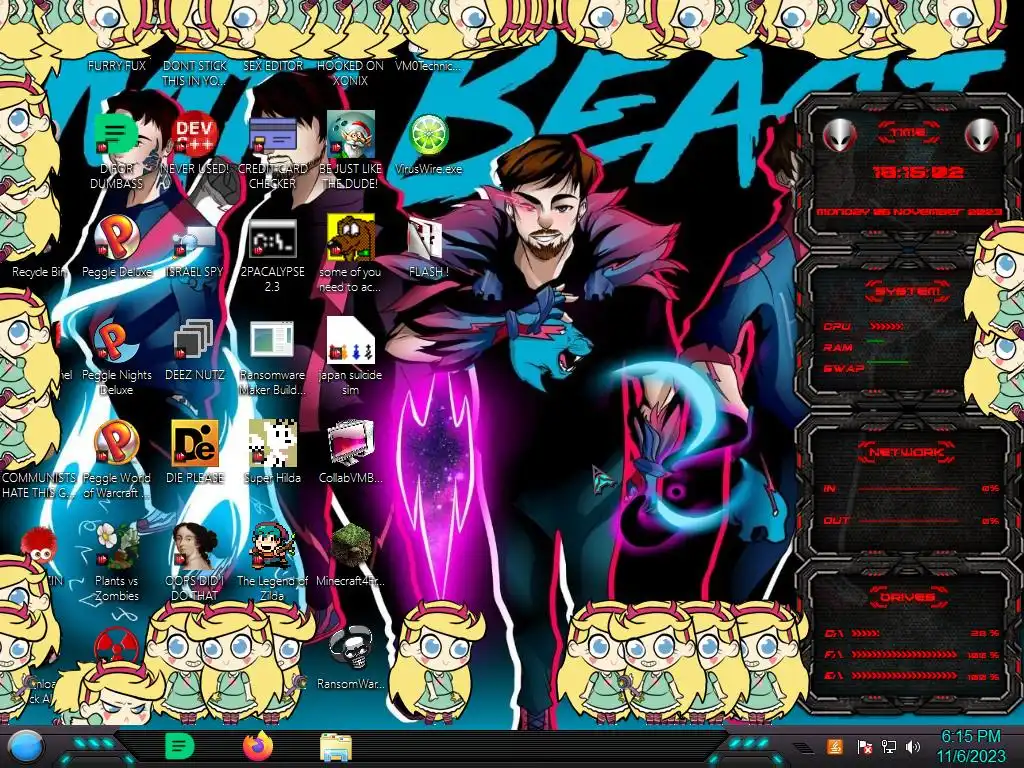Select the Recycle Bin label
Viewport: 1024px width, 768px height.
(39, 272)
